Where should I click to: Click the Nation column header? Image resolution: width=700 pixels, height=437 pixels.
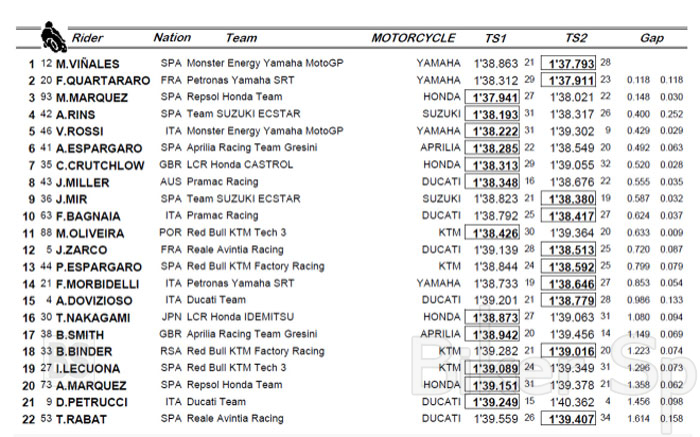click(172, 38)
